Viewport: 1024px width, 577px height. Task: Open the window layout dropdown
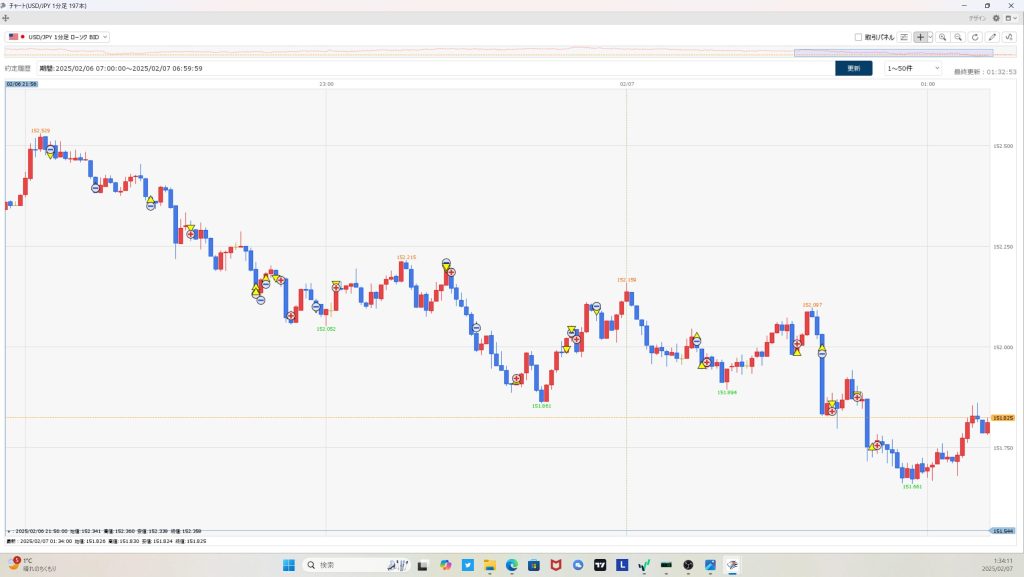[x=1010, y=18]
